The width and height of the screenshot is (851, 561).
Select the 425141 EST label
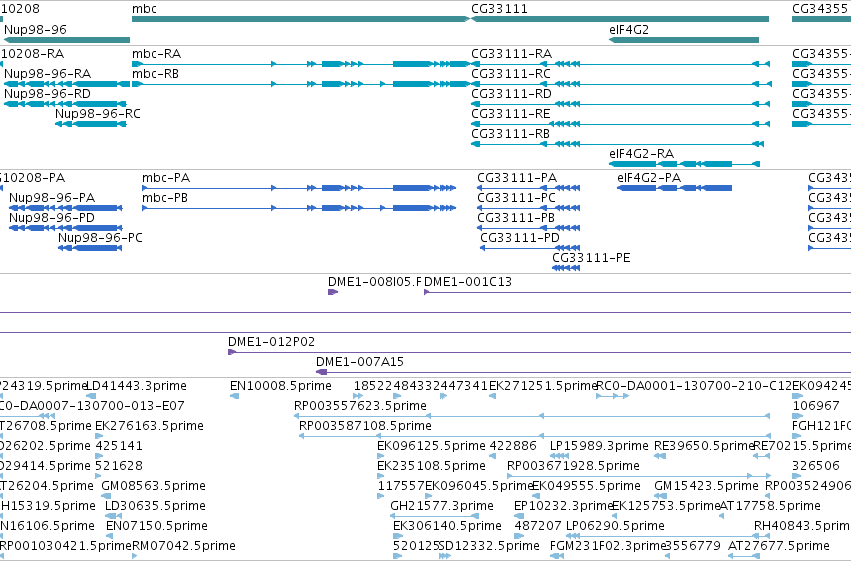pyautogui.click(x=119, y=447)
